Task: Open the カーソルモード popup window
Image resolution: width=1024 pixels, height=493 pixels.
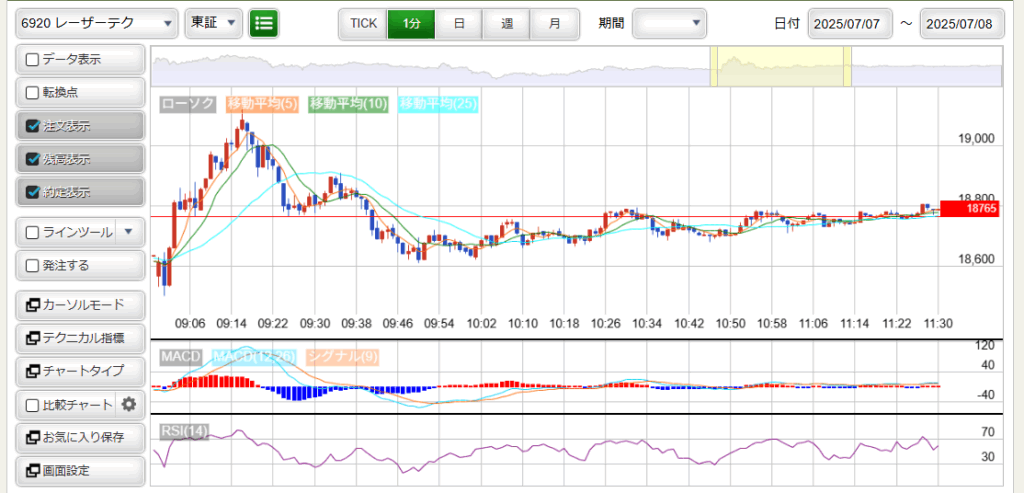Action: 80,305
